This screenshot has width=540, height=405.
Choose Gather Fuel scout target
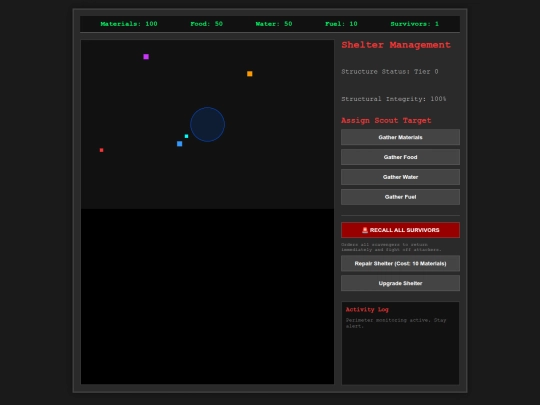(x=400, y=197)
